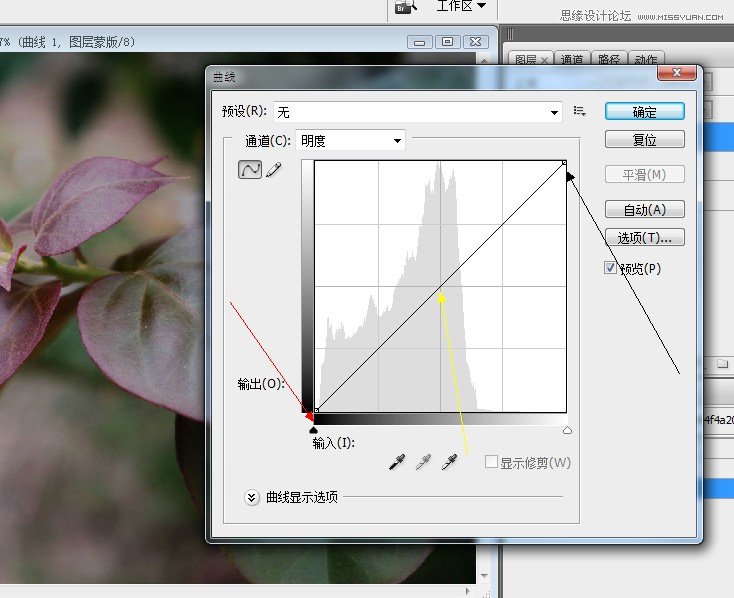Launch Adobe Bridge from the toolbar

click(x=405, y=7)
